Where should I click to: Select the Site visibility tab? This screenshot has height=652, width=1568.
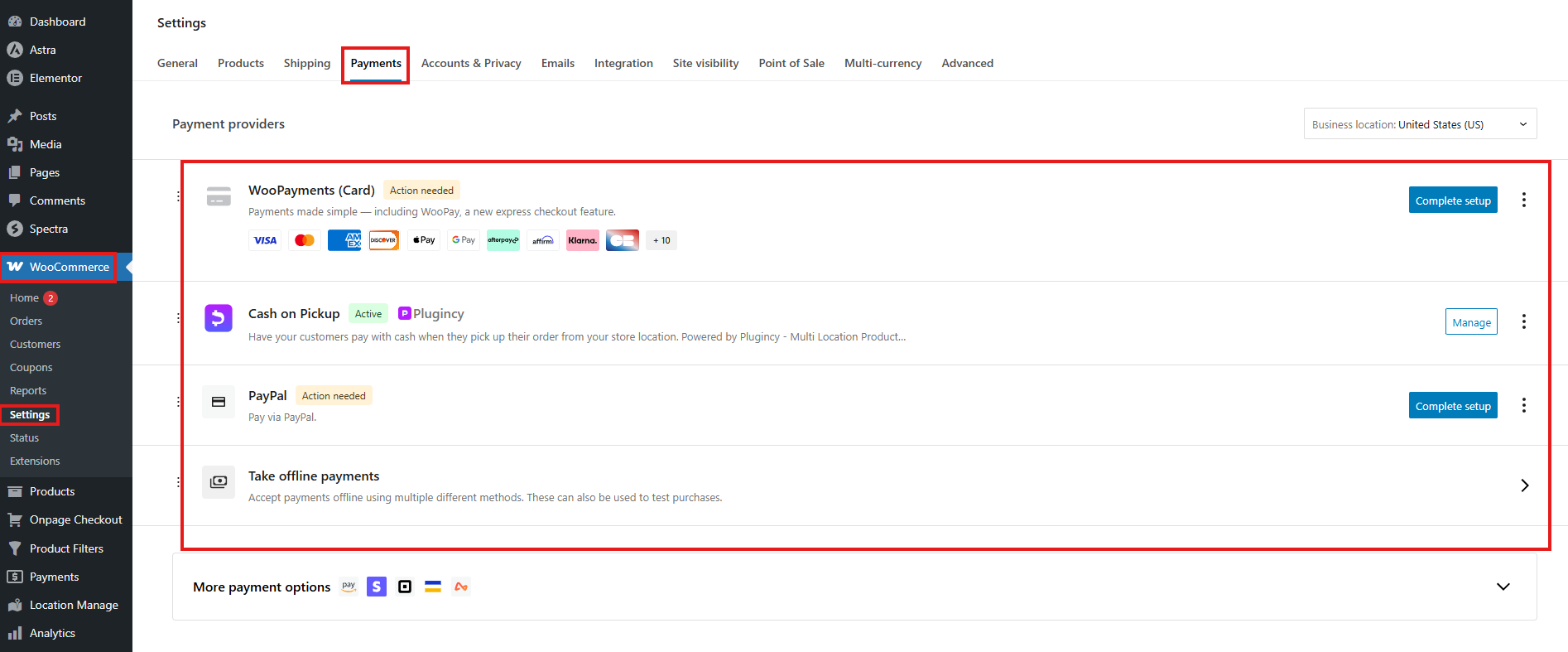point(706,63)
